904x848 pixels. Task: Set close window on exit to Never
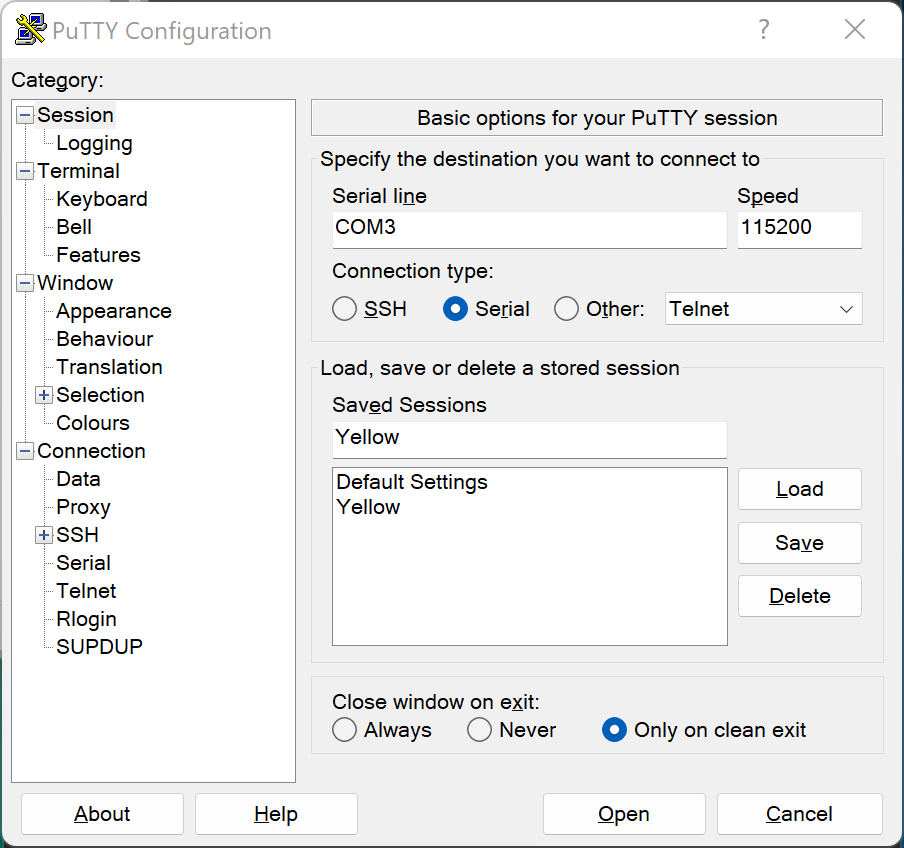479,730
